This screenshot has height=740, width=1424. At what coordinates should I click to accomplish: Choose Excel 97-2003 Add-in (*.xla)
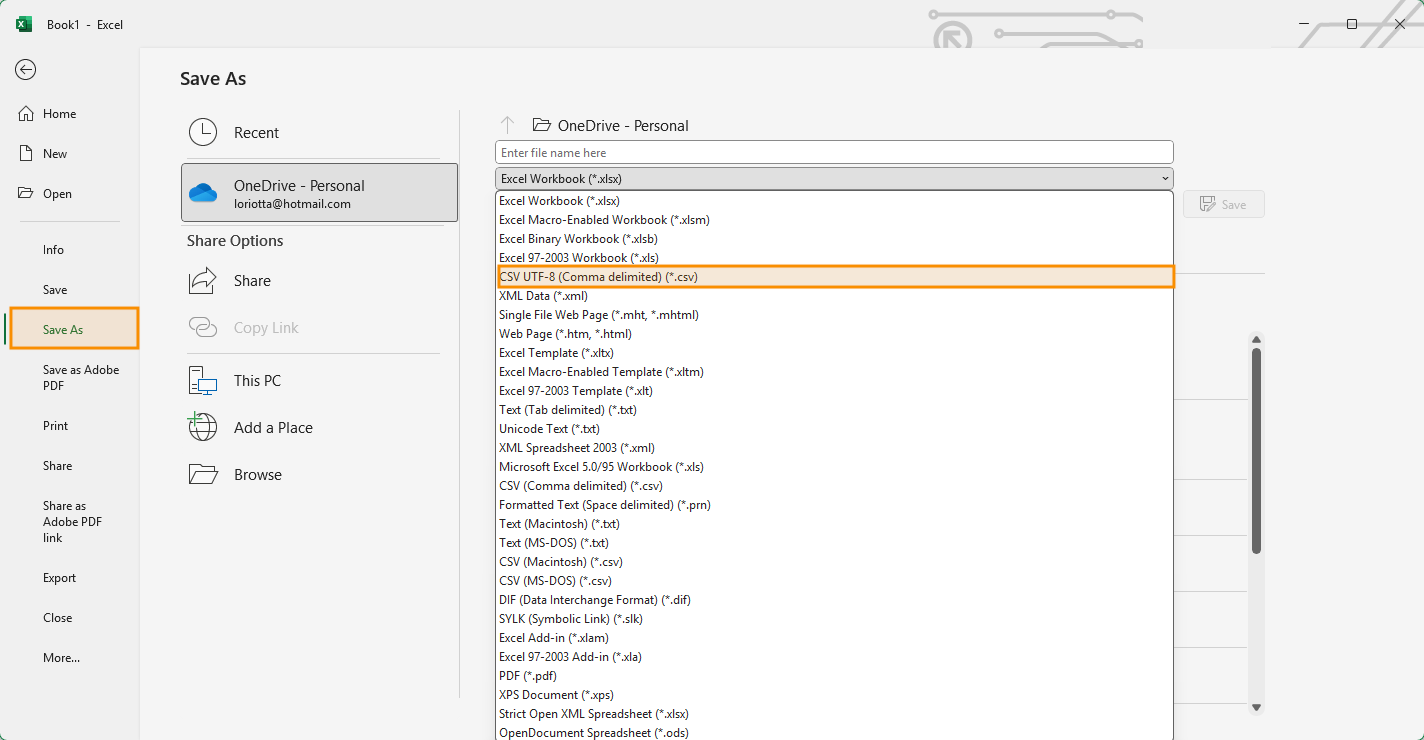click(x=834, y=657)
